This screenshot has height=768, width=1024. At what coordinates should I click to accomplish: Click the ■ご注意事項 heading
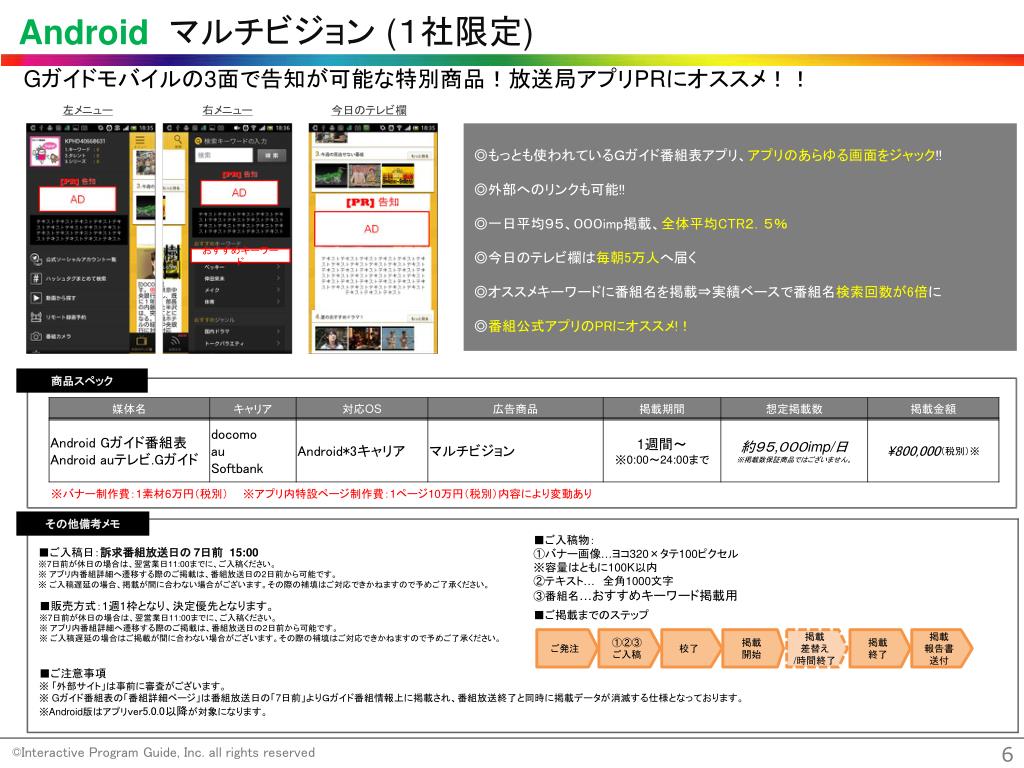tap(73, 673)
